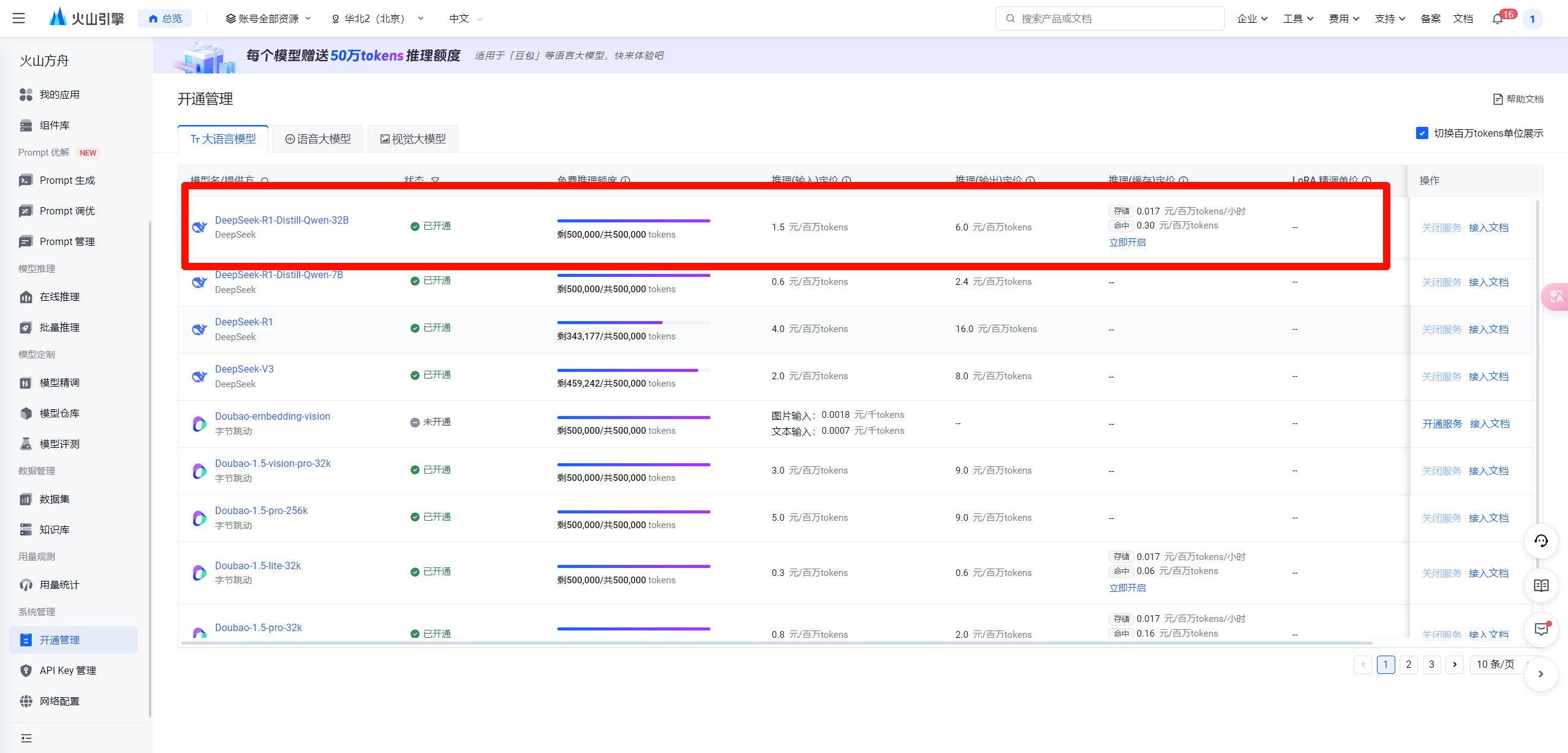Toggle 切换百万tokens单位展示 checkbox
The image size is (1568, 753).
coord(1422,133)
